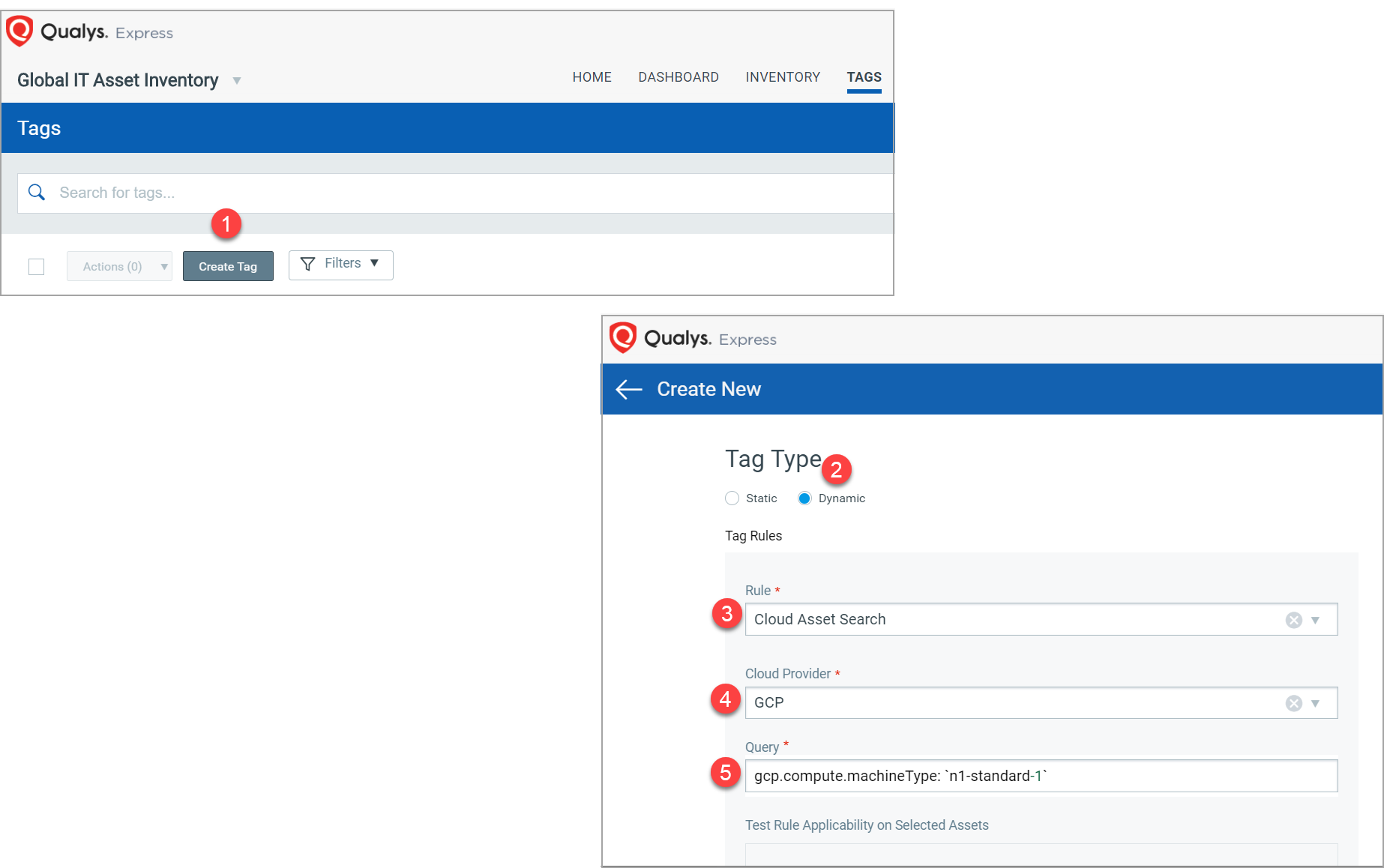Switch to the DASHBOARD tab
Image resolution: width=1384 pixels, height=868 pixels.
(x=679, y=77)
